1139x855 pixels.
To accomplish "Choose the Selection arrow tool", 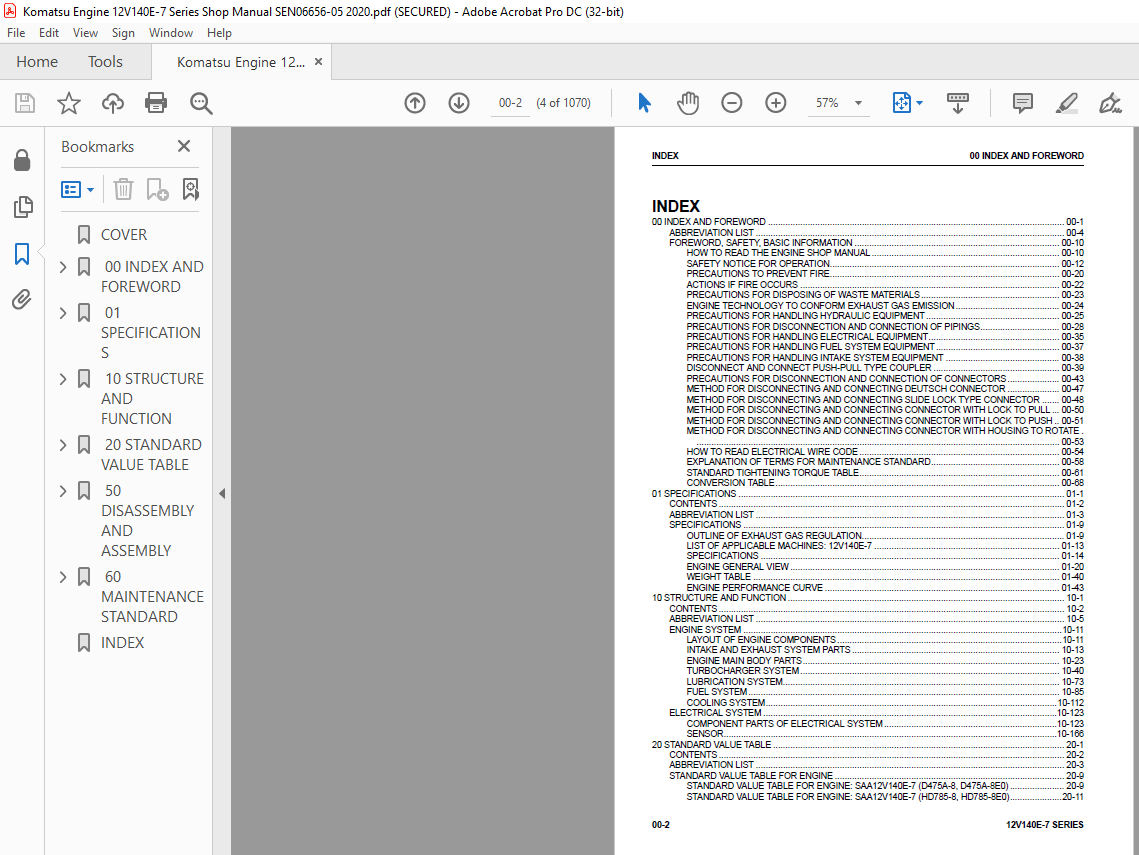I will pyautogui.click(x=644, y=103).
